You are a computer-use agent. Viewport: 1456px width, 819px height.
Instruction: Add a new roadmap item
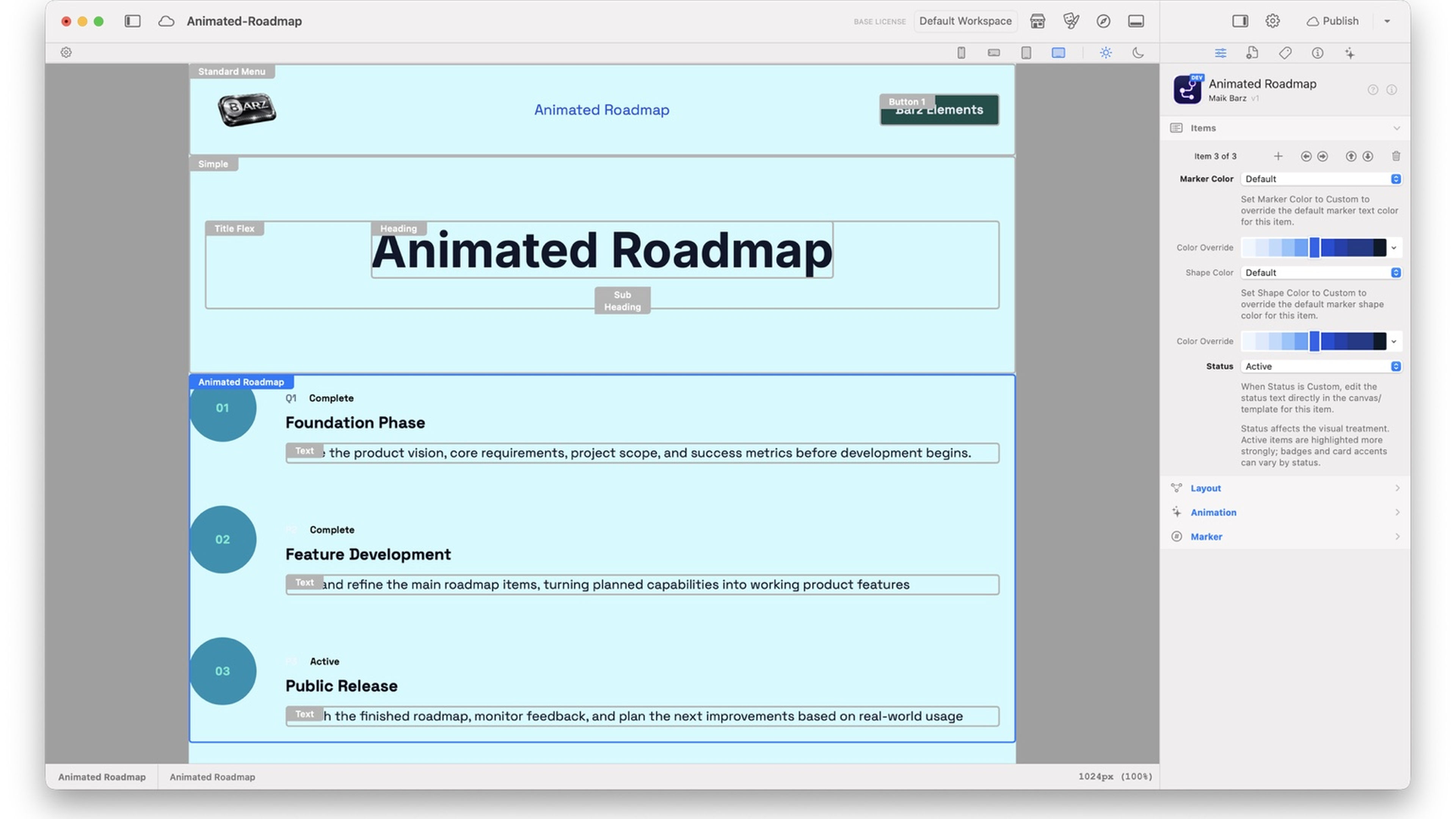click(1278, 156)
